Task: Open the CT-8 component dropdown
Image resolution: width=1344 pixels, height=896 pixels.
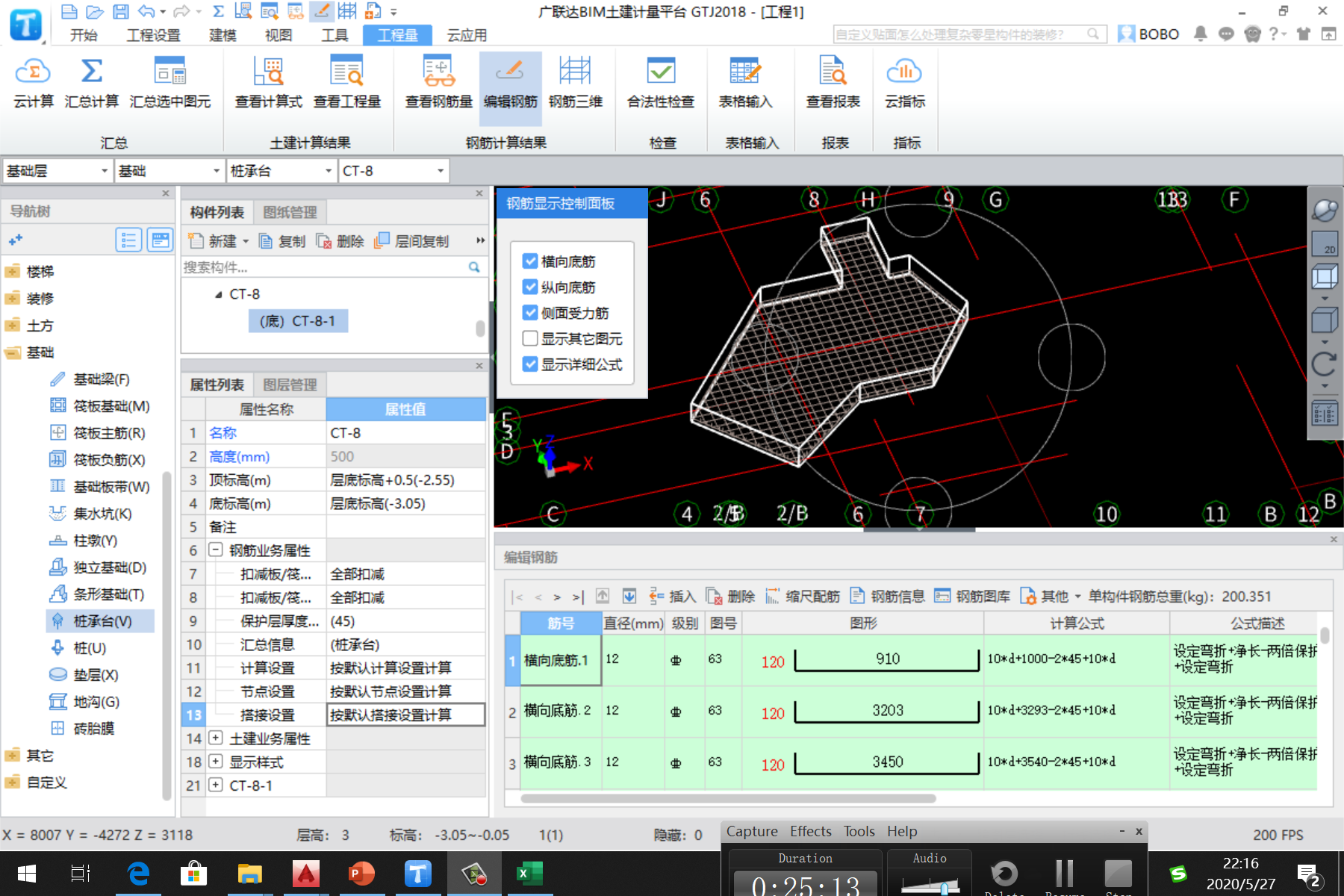Action: click(440, 171)
